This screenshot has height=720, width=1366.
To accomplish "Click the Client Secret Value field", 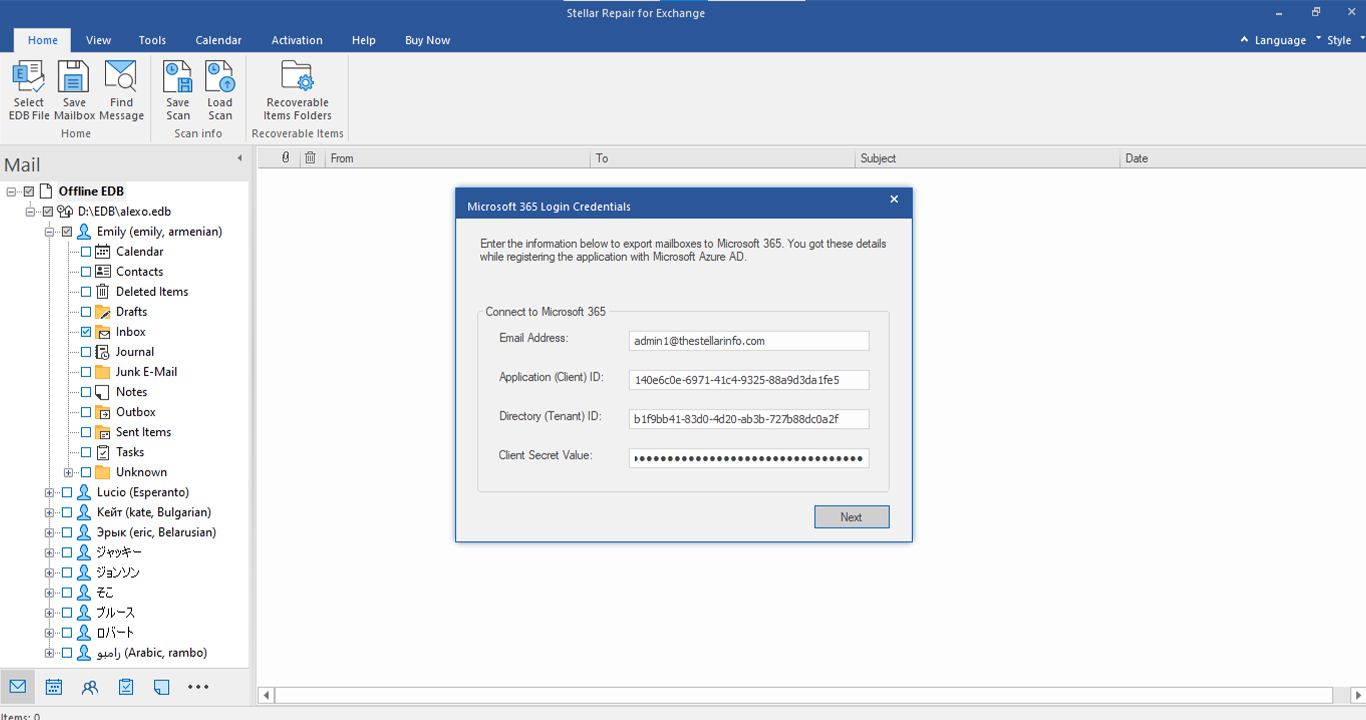I will (x=749, y=458).
